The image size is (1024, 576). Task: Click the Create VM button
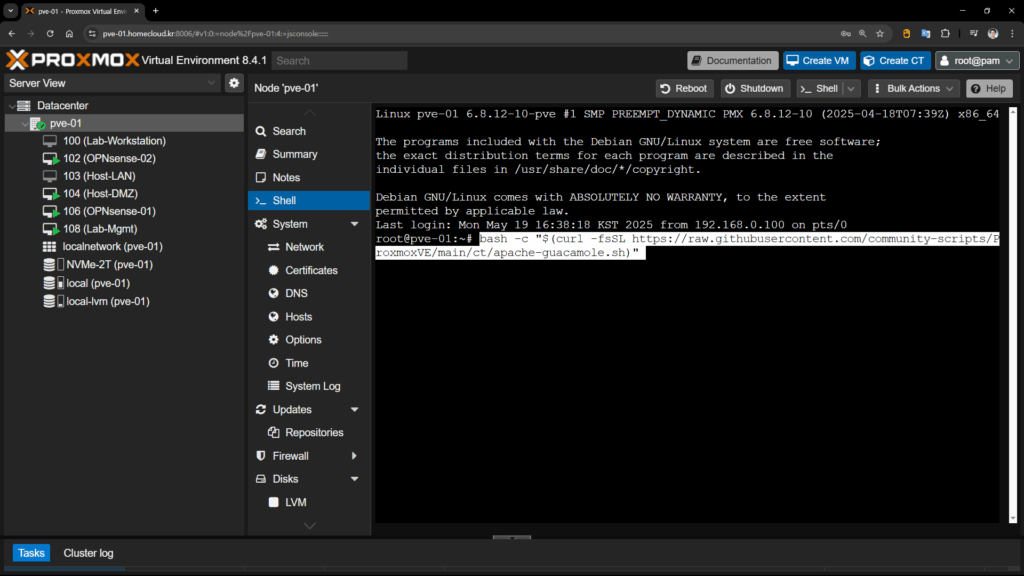819,61
